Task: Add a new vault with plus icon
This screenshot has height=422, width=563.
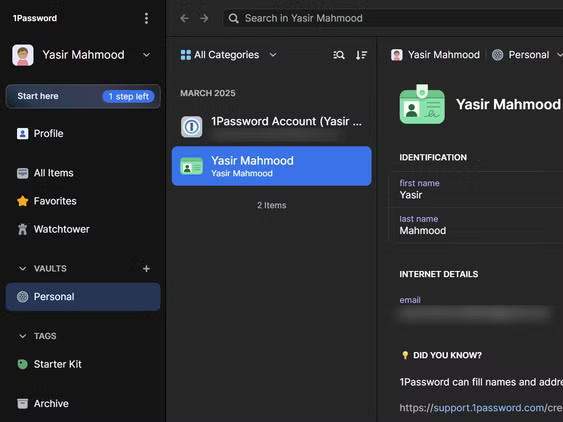Action: [x=146, y=268]
